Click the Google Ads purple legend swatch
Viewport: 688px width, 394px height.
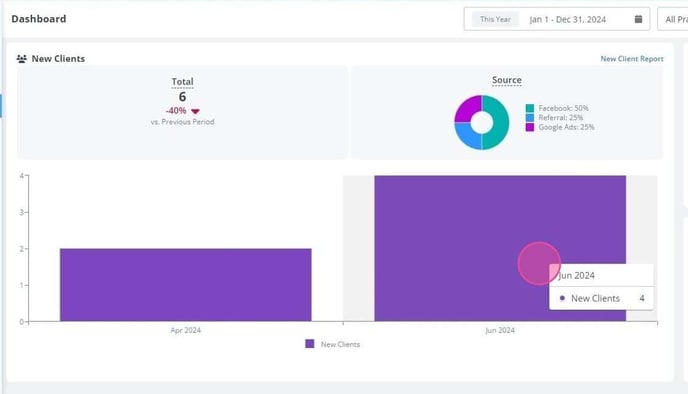(x=530, y=127)
